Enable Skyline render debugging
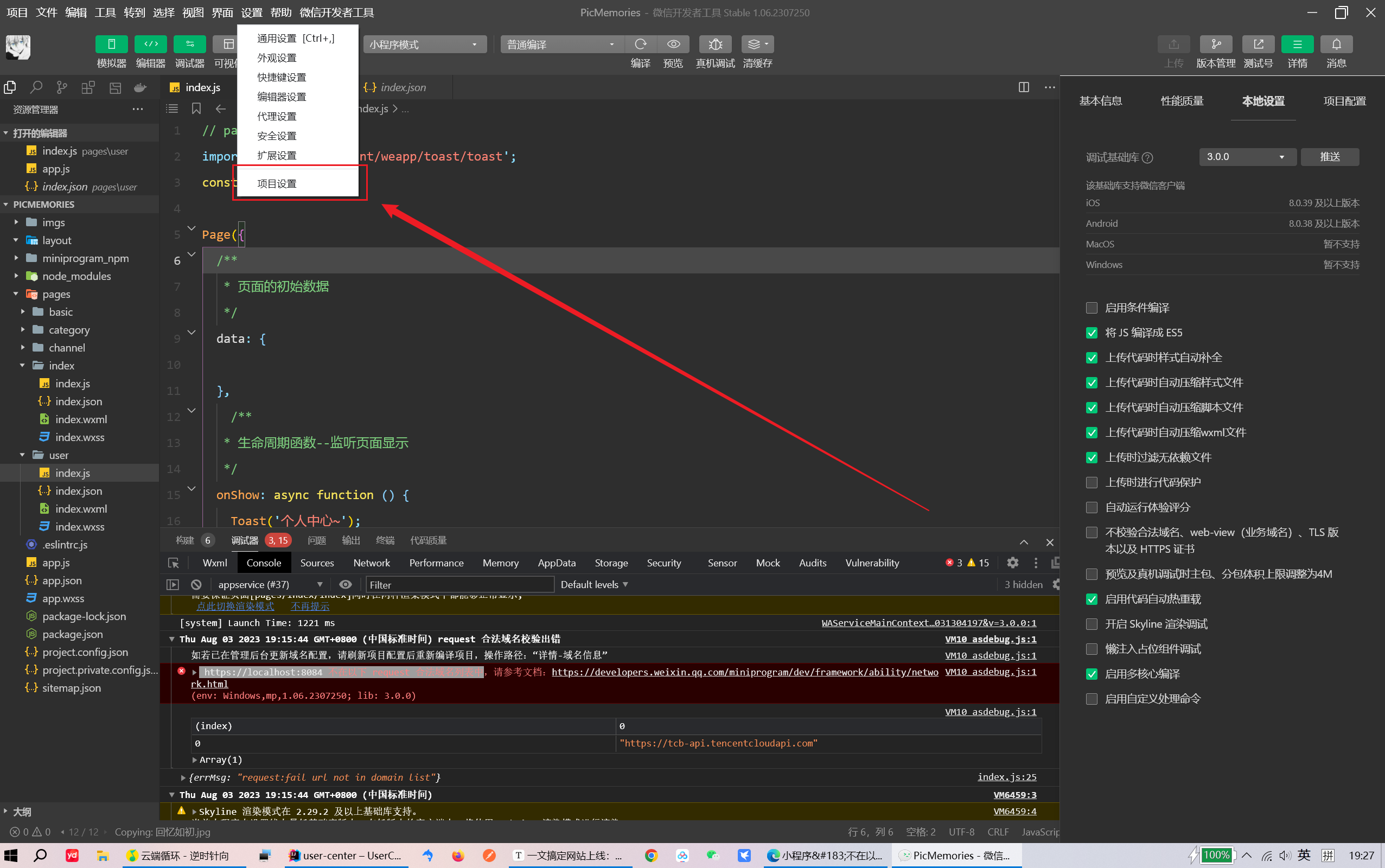 [1092, 624]
